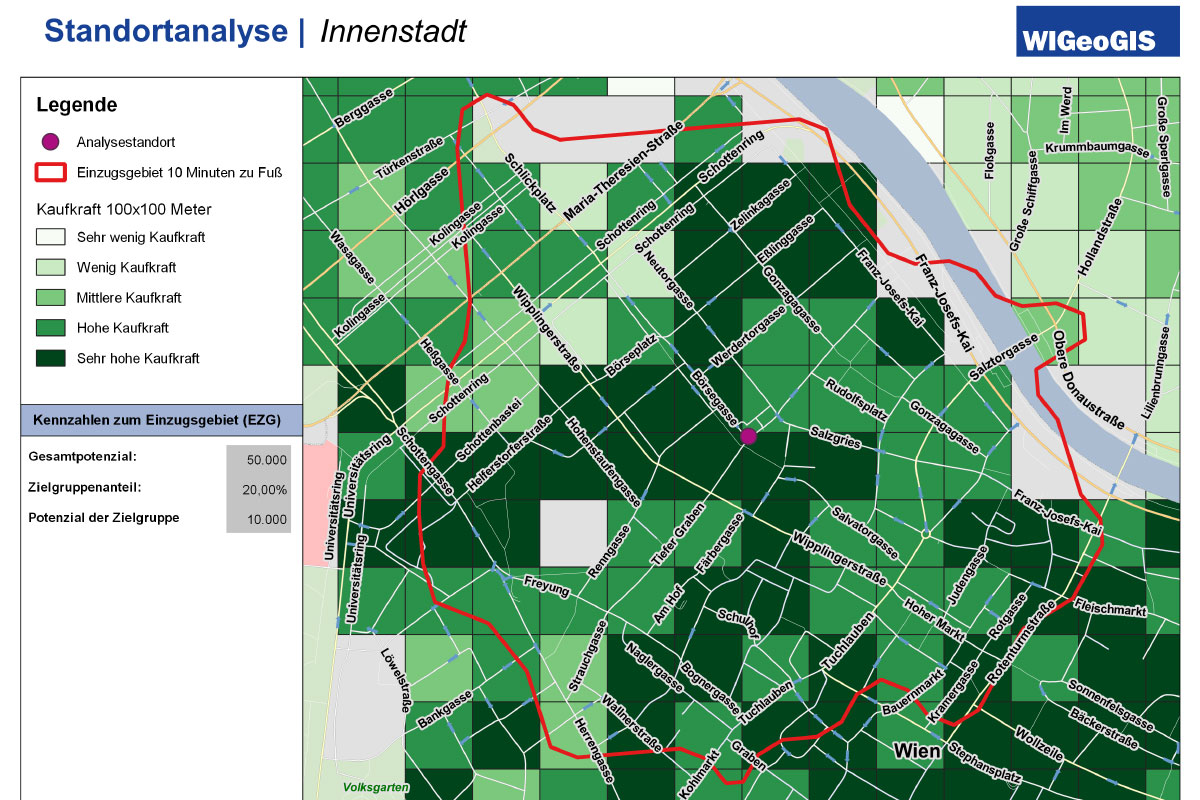Screen dimensions: 1200x800
Task: Pick the Mittlere Kaufkraft legend swatch
Action: 51,298
